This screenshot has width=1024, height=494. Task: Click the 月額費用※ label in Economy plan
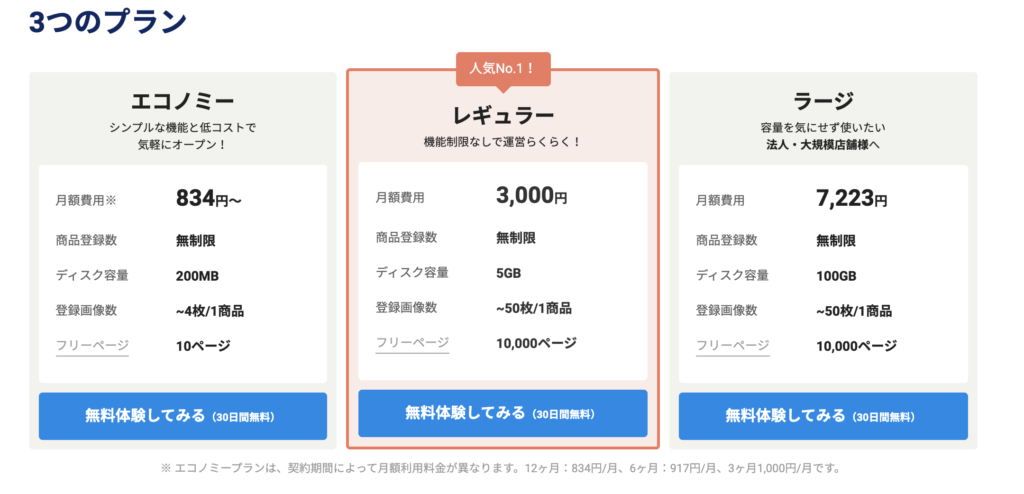[86, 201]
